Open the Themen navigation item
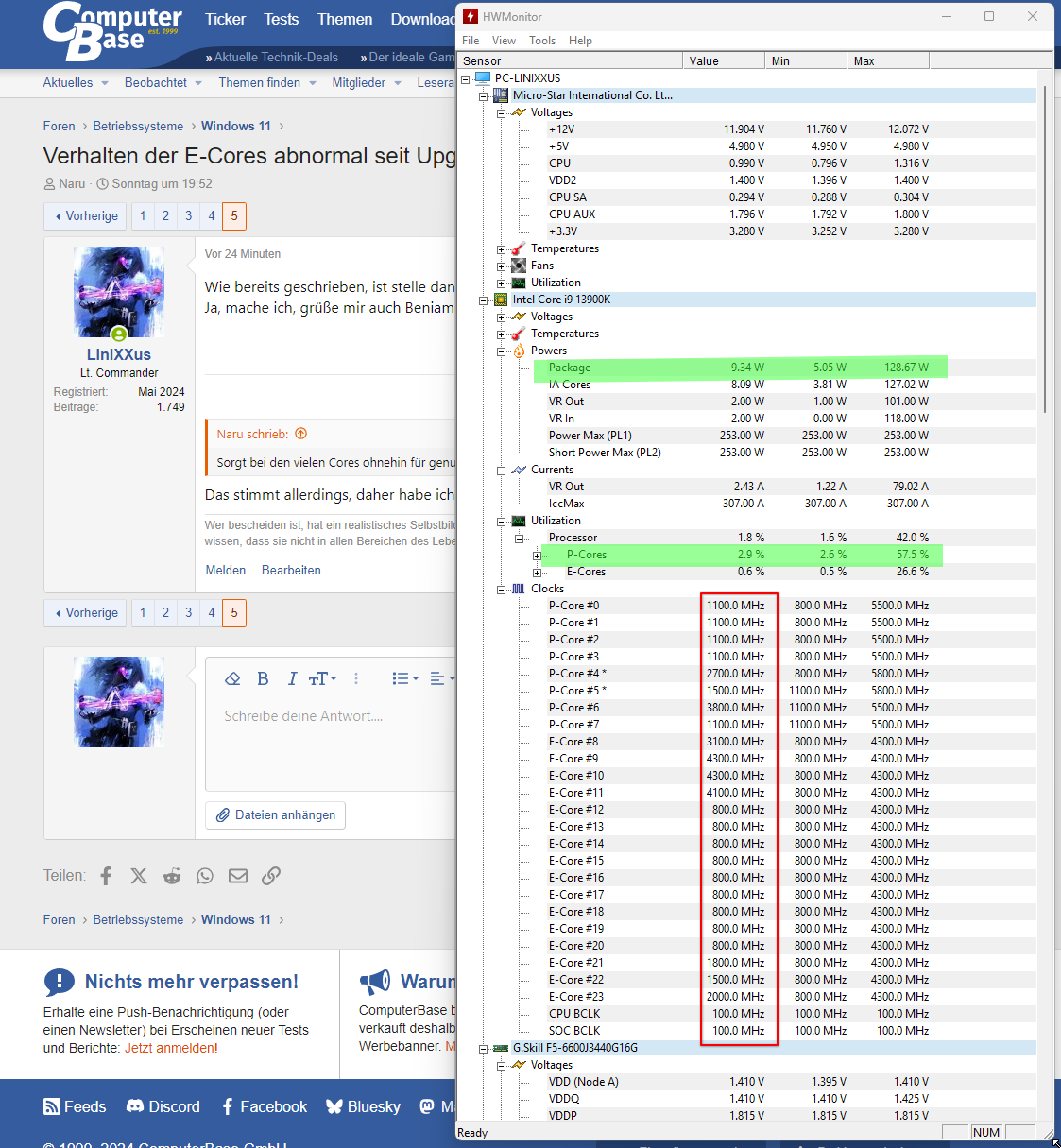The width and height of the screenshot is (1061, 1148). [x=345, y=19]
